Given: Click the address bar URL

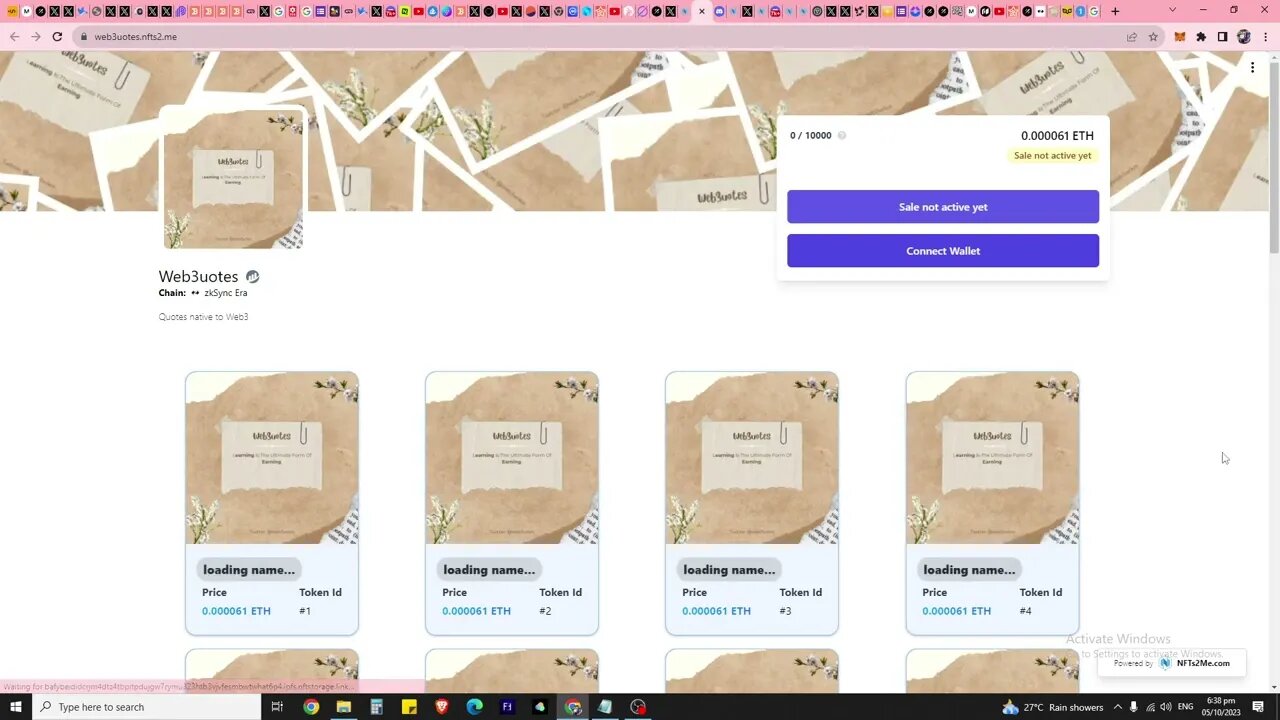Looking at the screenshot, I should 136,37.
